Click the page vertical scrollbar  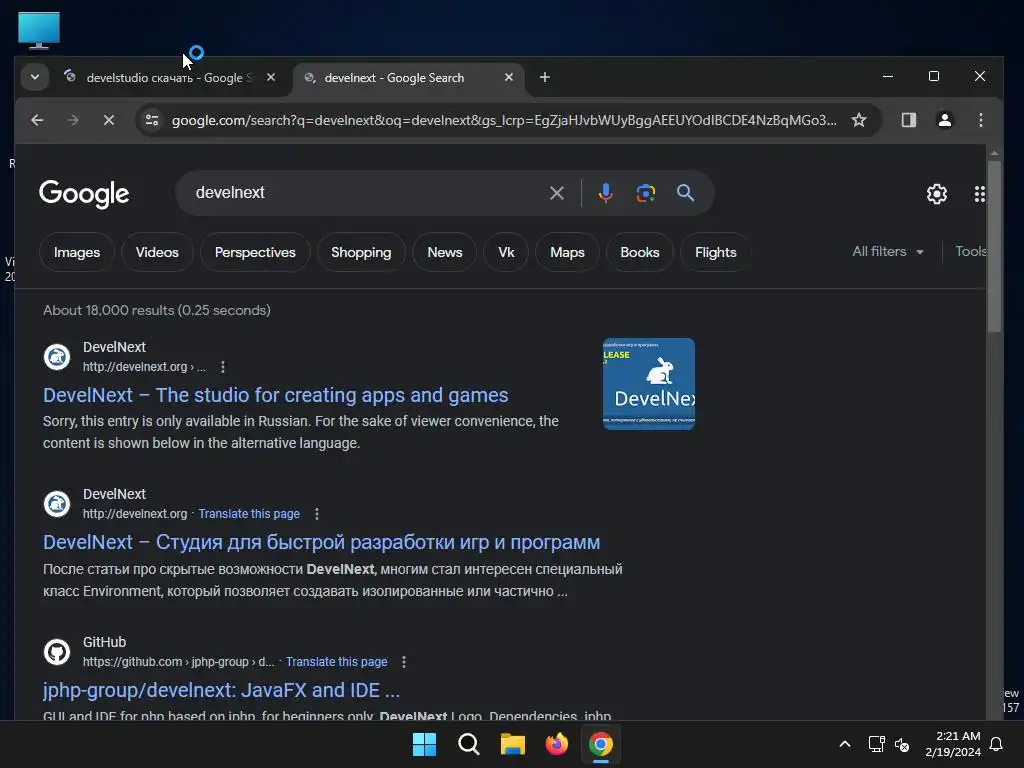coord(994,245)
